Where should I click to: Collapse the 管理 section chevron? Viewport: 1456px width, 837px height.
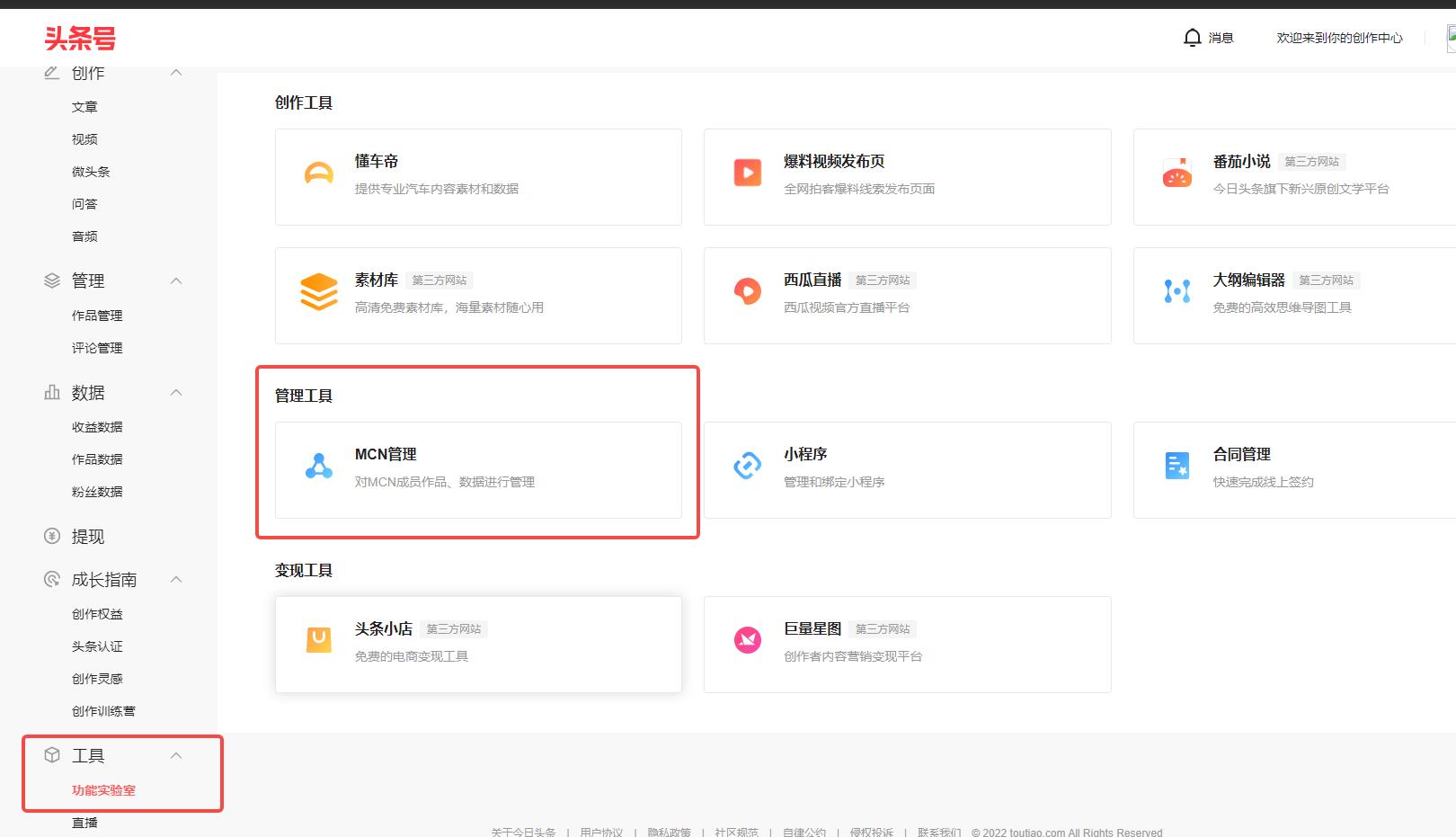tap(176, 281)
